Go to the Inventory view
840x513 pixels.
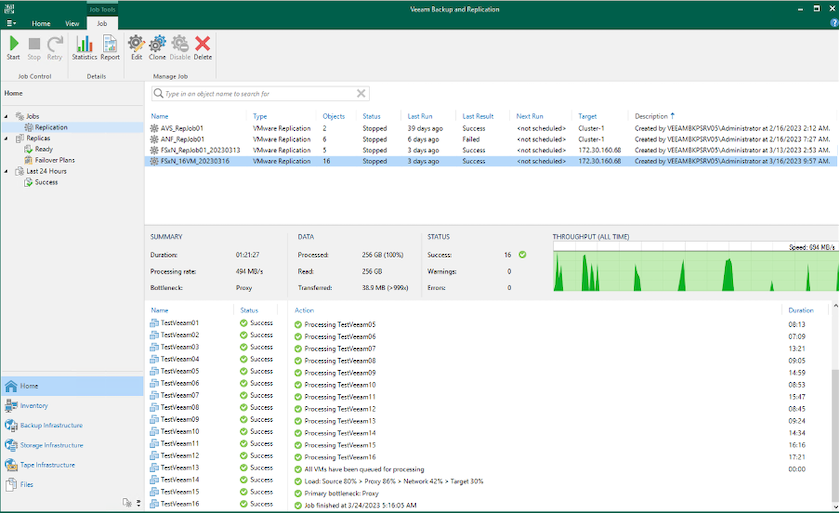pyautogui.click(x=33, y=405)
